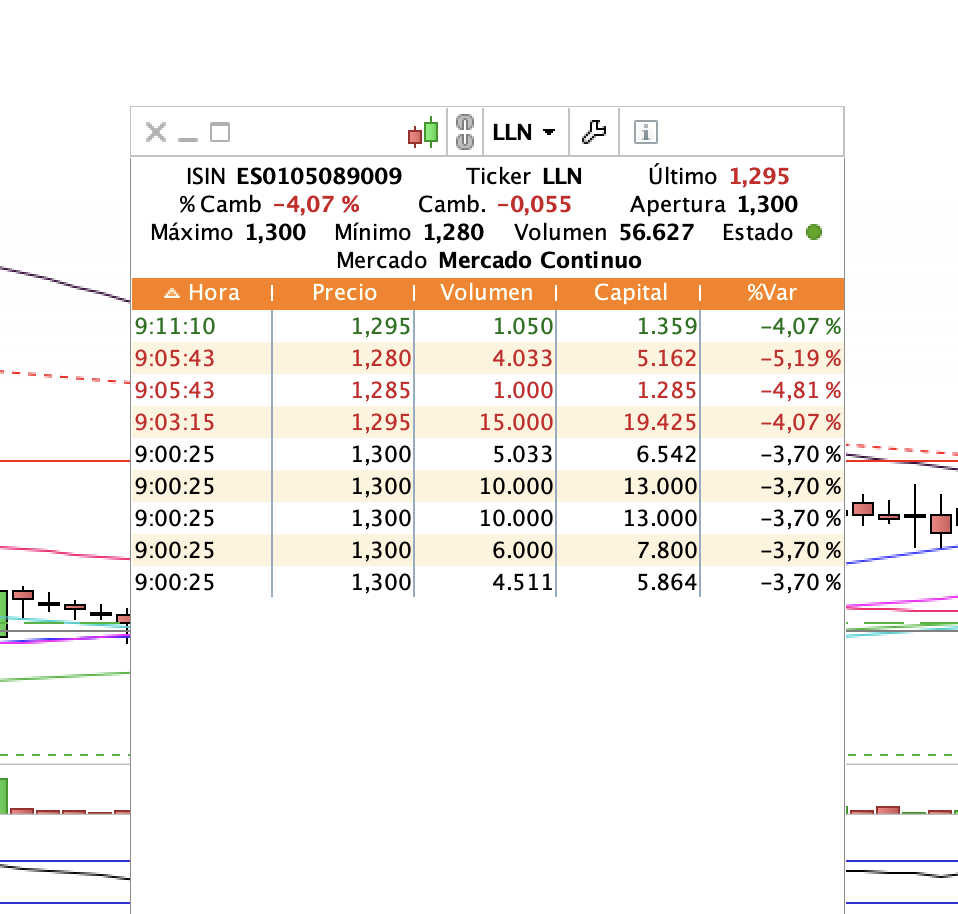Image resolution: width=958 pixels, height=914 pixels.
Task: Select the trade row priced 1,280
Action: tap(488, 358)
